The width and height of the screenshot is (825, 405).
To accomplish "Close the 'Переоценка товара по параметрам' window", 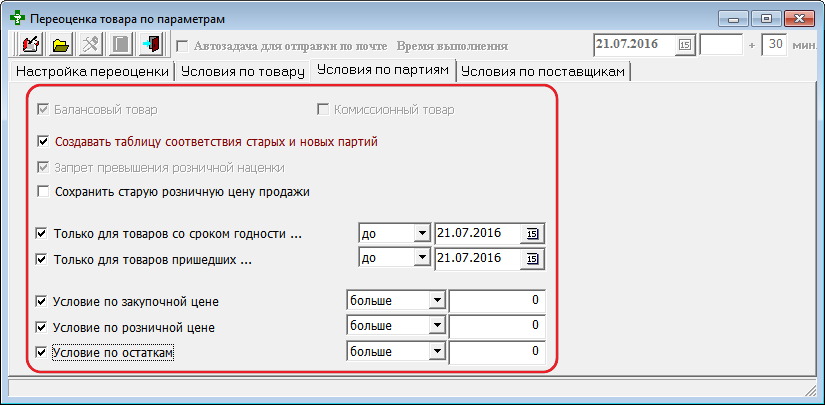I will point(799,19).
